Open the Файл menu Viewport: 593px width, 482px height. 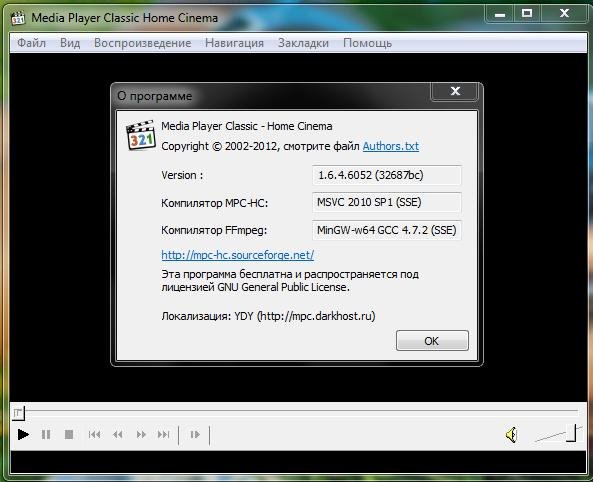click(31, 43)
